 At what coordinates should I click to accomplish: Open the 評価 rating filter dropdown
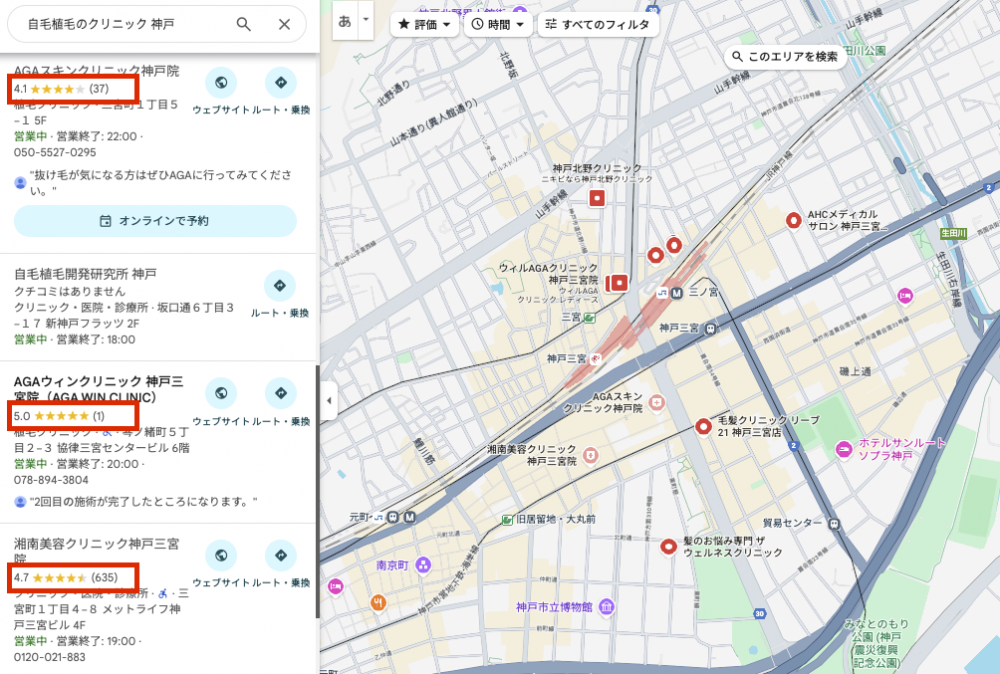point(422,24)
